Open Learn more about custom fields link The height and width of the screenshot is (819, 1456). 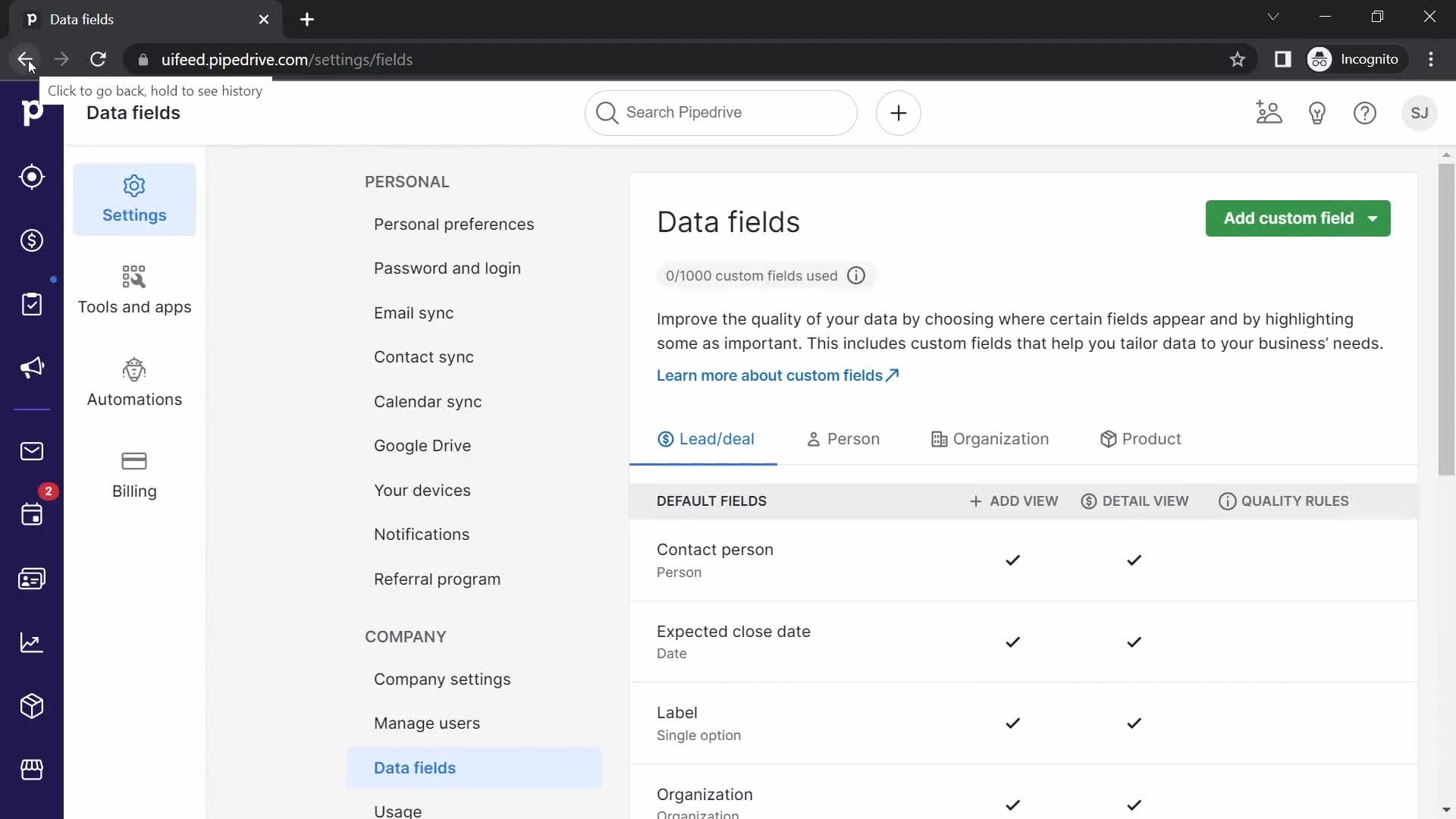[779, 376]
